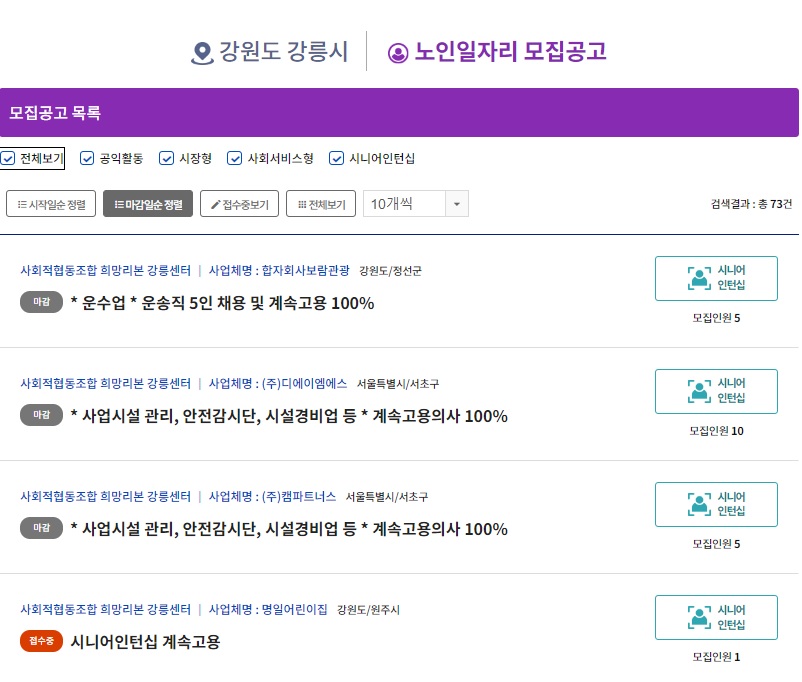802x682 pixels.
Task: Click 사업체명 : (주)디에이엠에스 text
Action: tap(278, 384)
